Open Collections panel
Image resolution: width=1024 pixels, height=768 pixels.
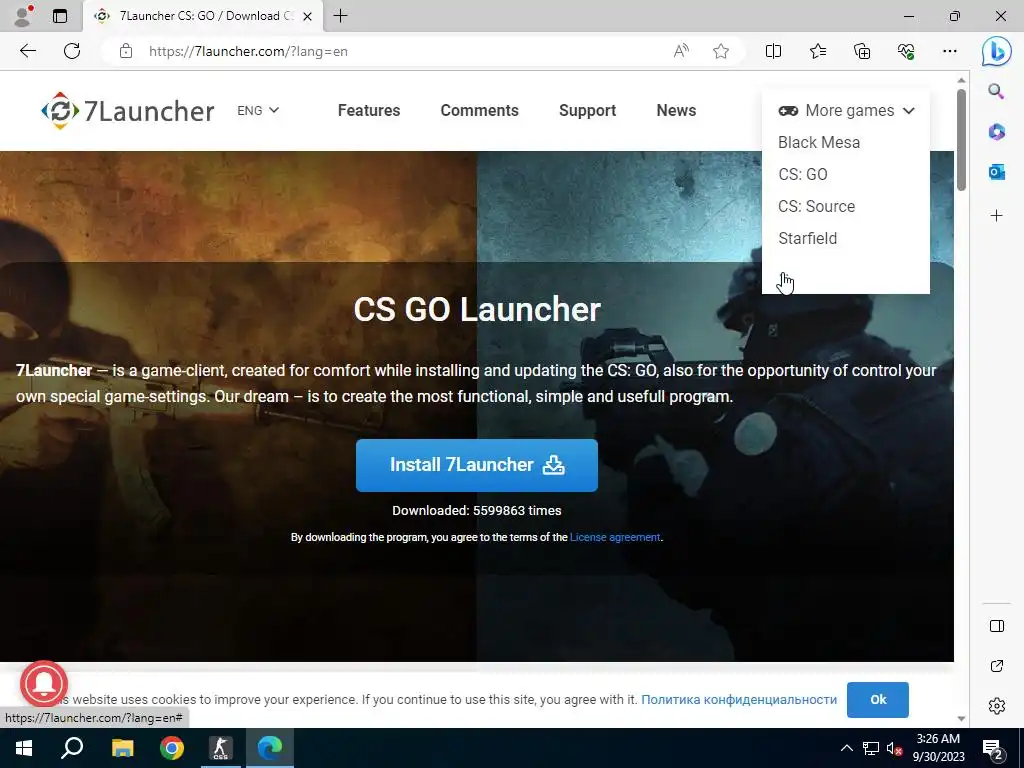(862, 51)
